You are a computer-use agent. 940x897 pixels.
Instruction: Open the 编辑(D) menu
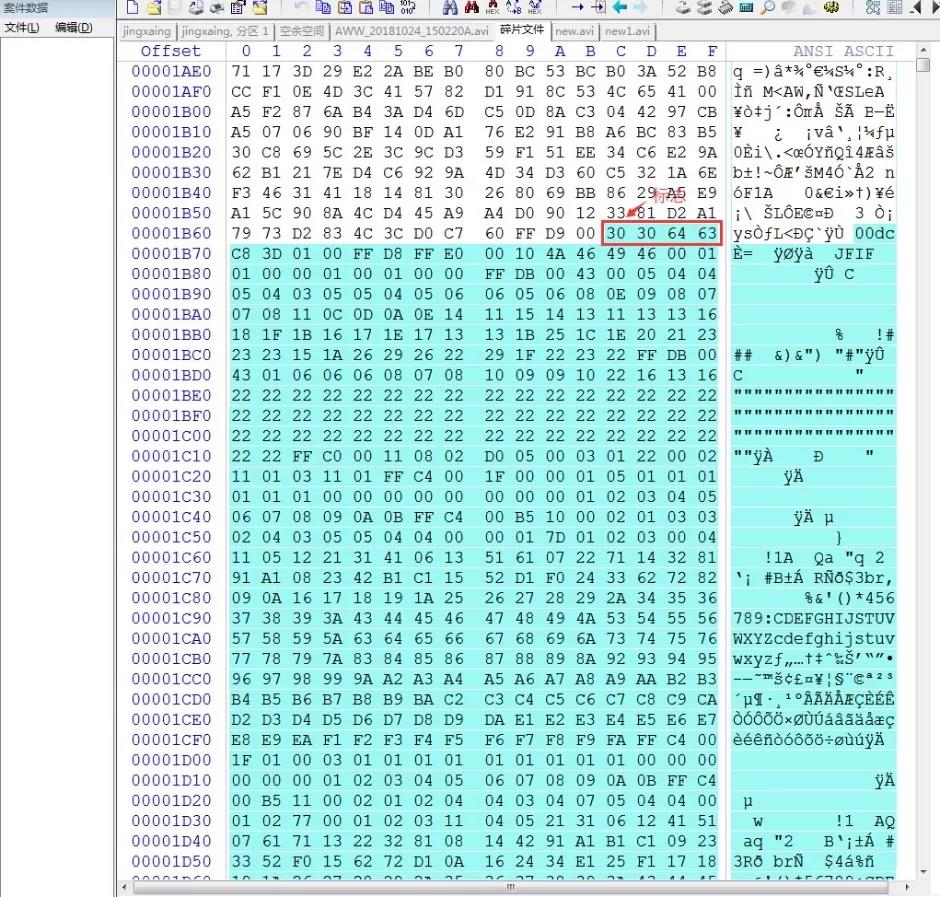tap(73, 28)
